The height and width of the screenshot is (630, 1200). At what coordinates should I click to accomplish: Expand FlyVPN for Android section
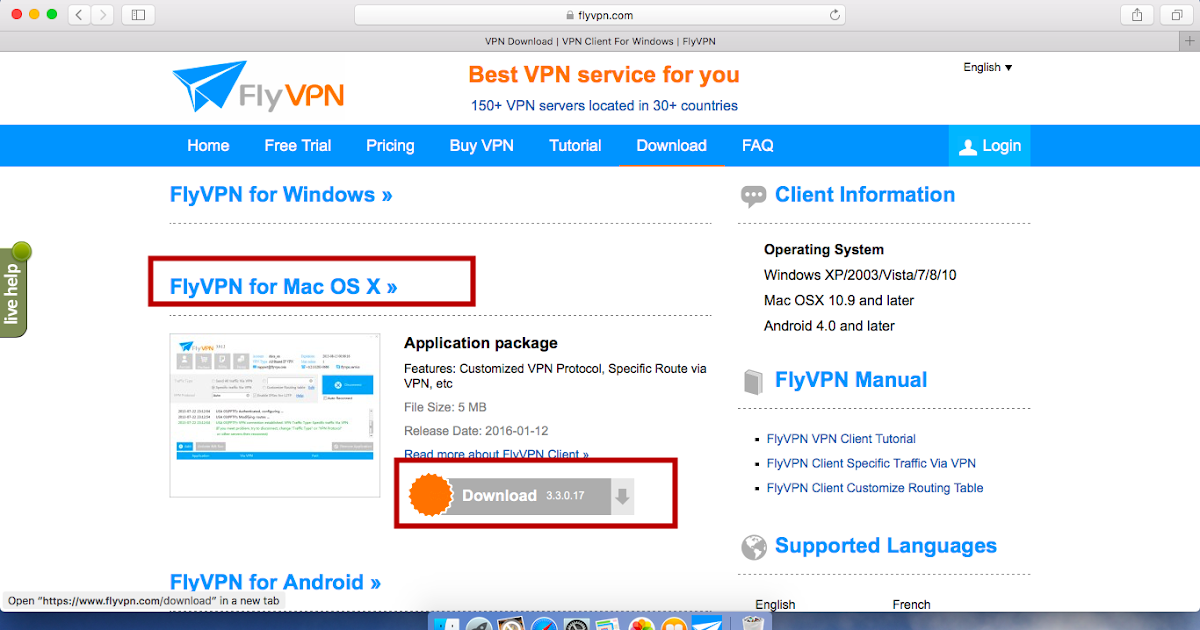click(275, 582)
